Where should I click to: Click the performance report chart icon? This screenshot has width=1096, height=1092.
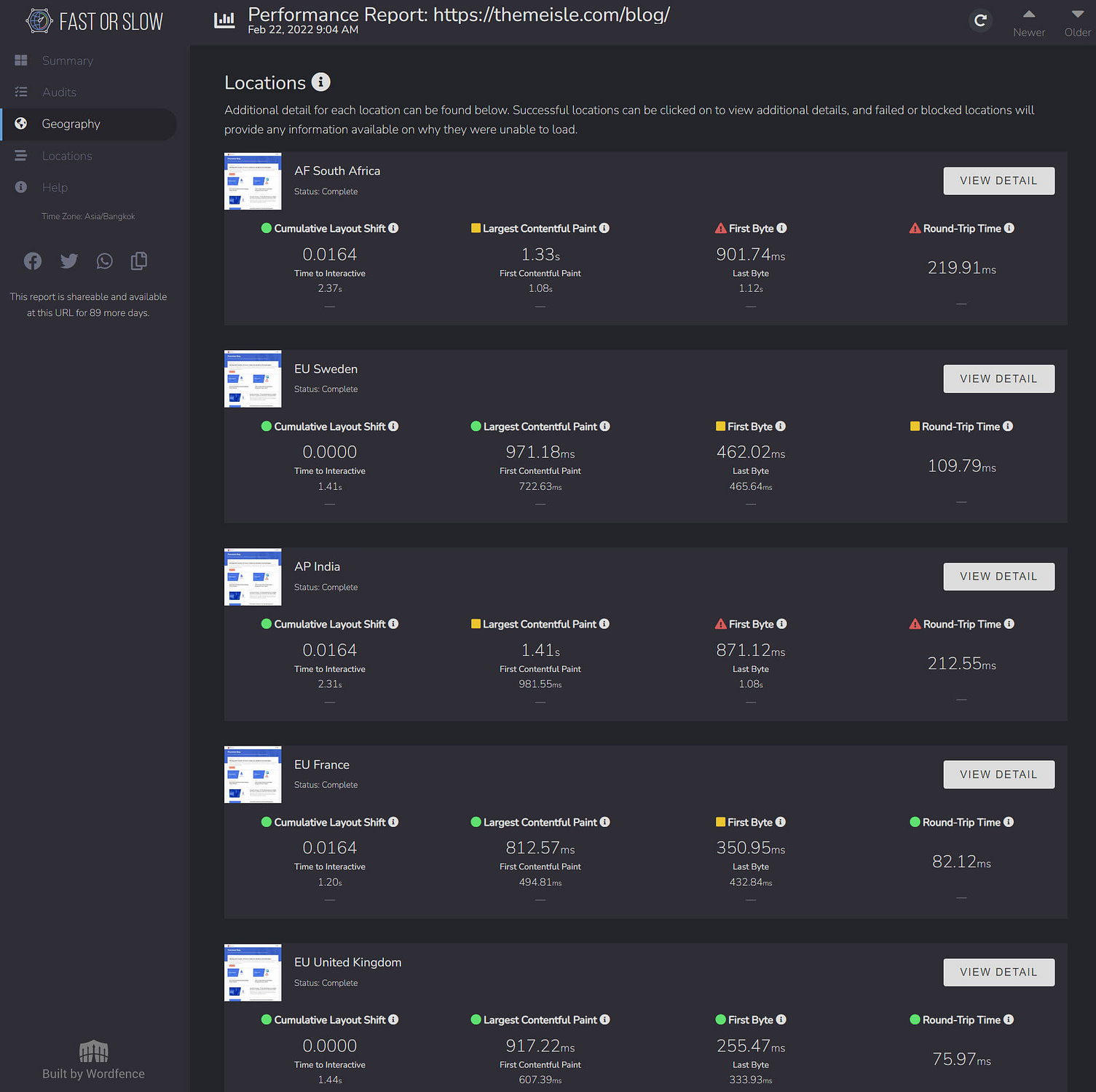coord(224,20)
